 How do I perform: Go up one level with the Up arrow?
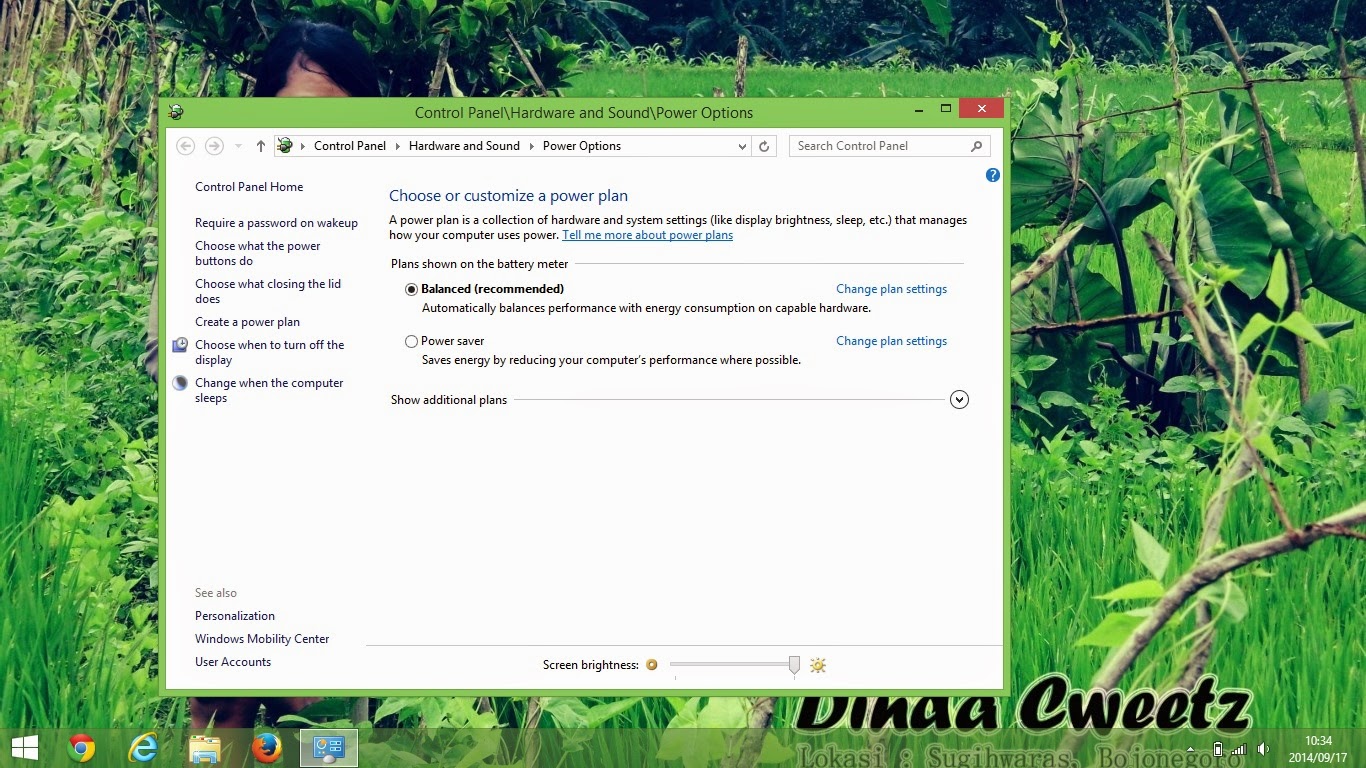pos(261,146)
